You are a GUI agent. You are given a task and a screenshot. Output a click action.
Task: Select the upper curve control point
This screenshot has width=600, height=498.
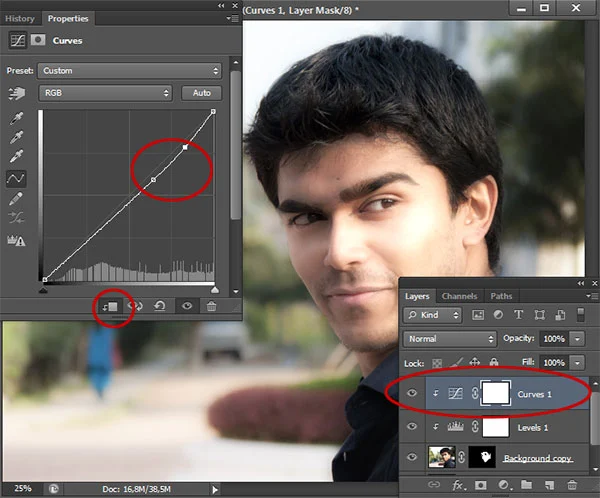point(185,147)
